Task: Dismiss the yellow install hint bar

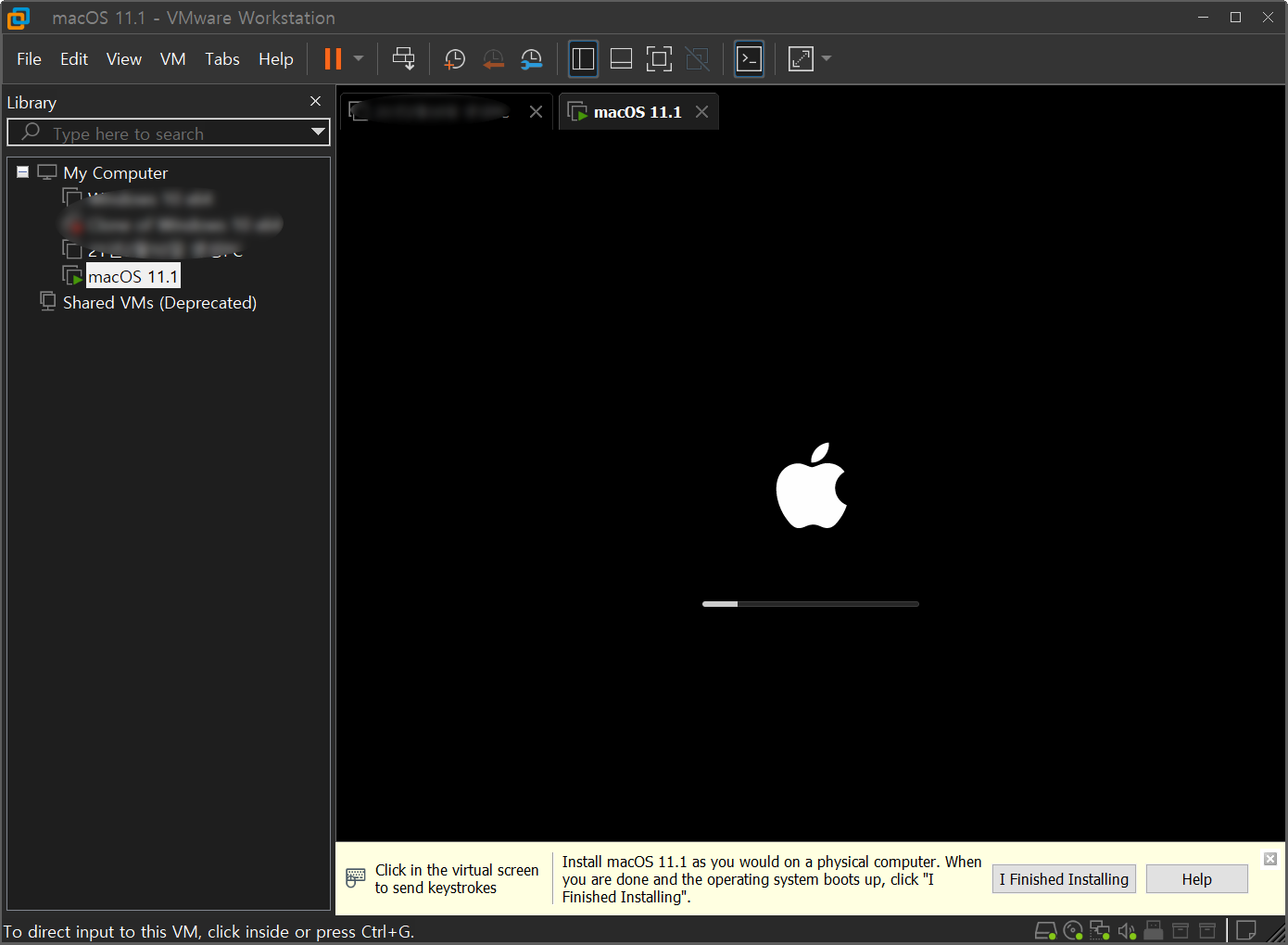Action: 1270,859
